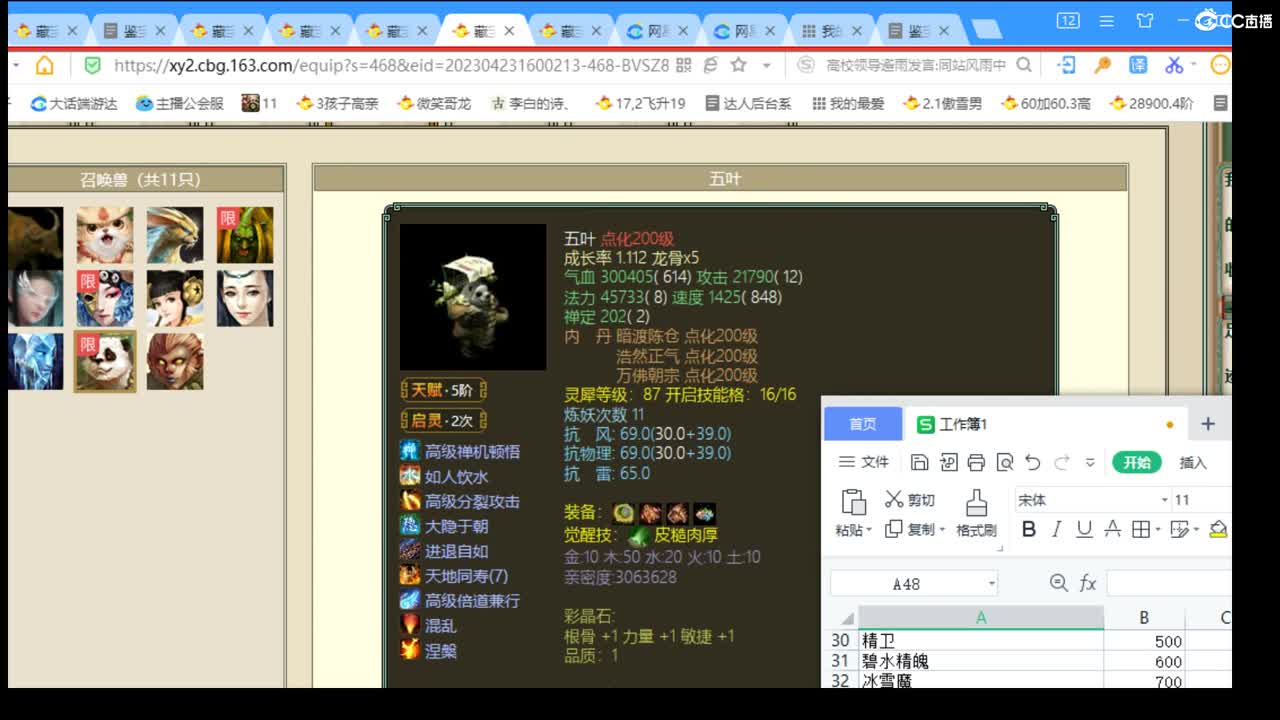Click the browser home icon
Image resolution: width=1280 pixels, height=720 pixels.
click(44, 65)
